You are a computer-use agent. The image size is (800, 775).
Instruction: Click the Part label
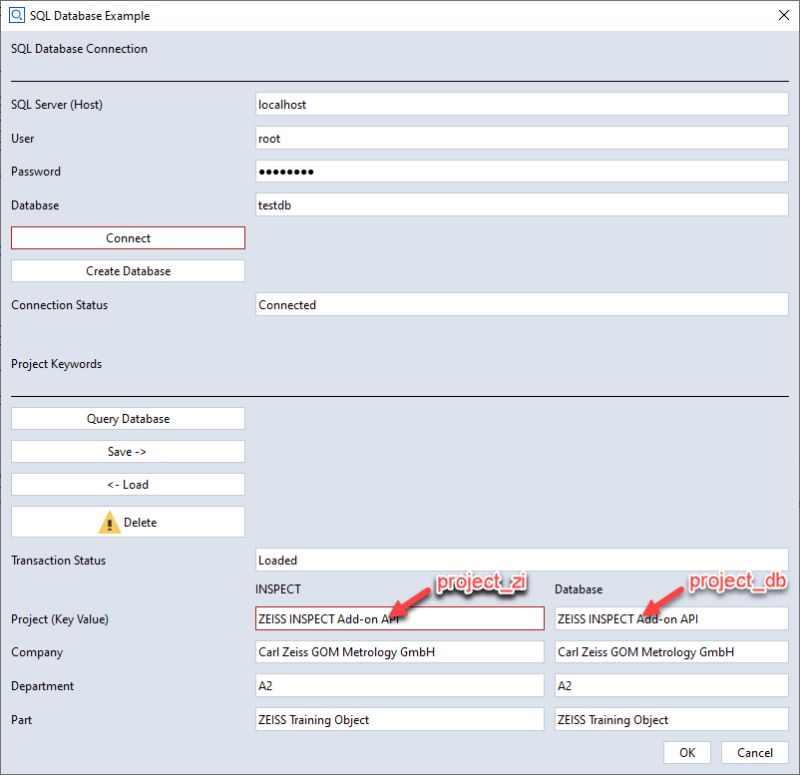tap(21, 720)
